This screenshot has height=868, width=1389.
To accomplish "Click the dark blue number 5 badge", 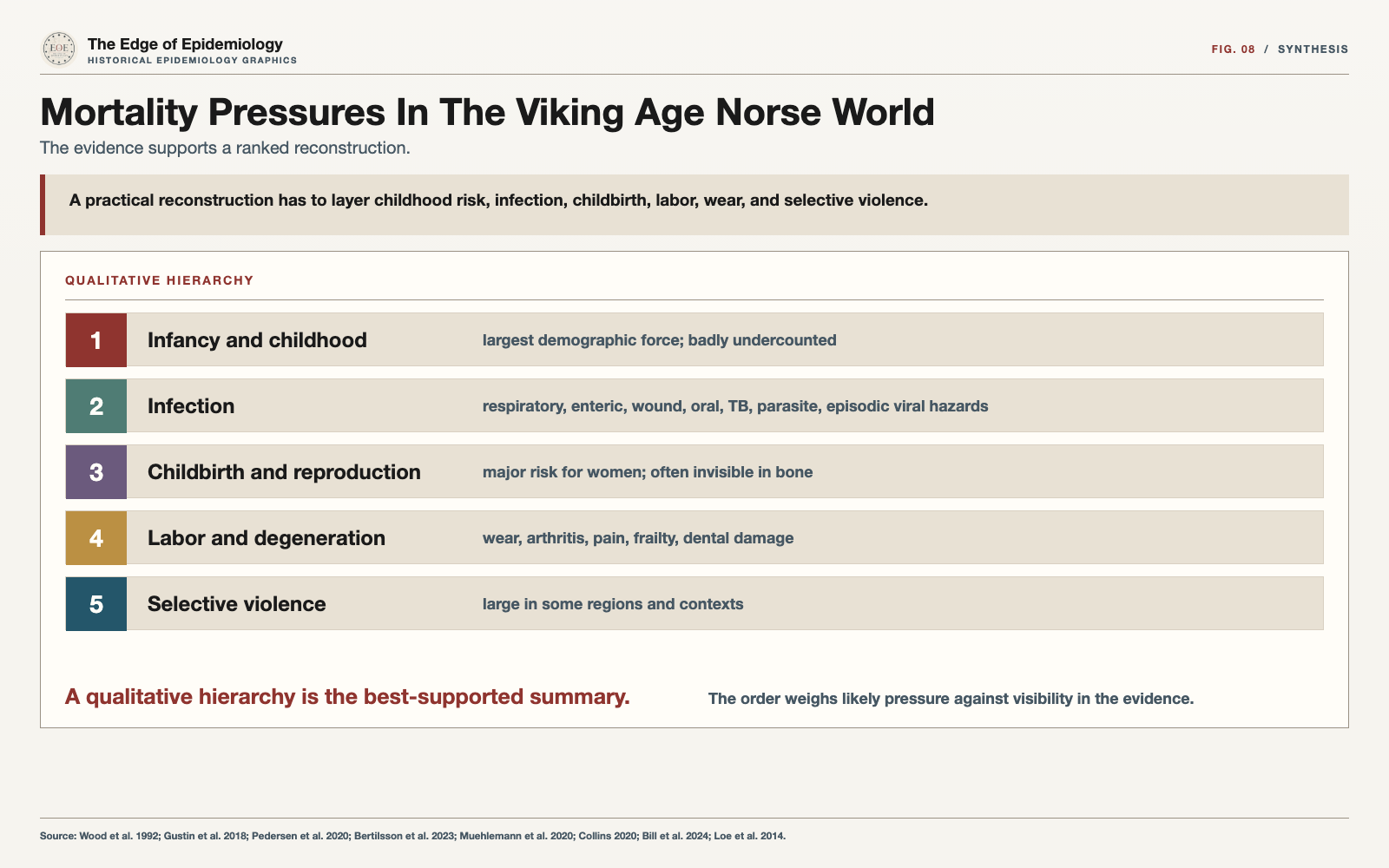I will pyautogui.click(x=96, y=604).
